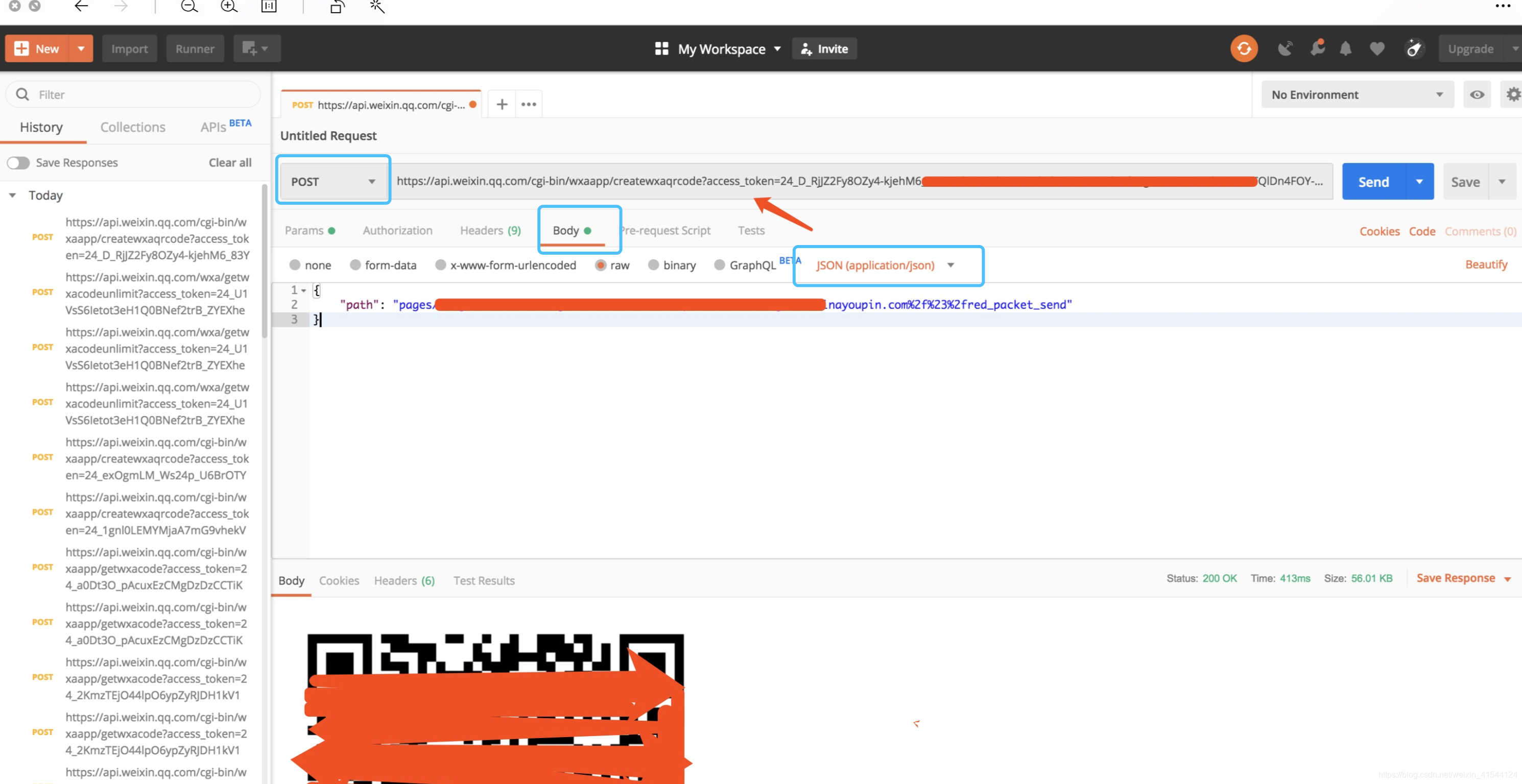Screen dimensions: 1522x784
Task: Switch to the Collections tab
Action: [x=132, y=127]
